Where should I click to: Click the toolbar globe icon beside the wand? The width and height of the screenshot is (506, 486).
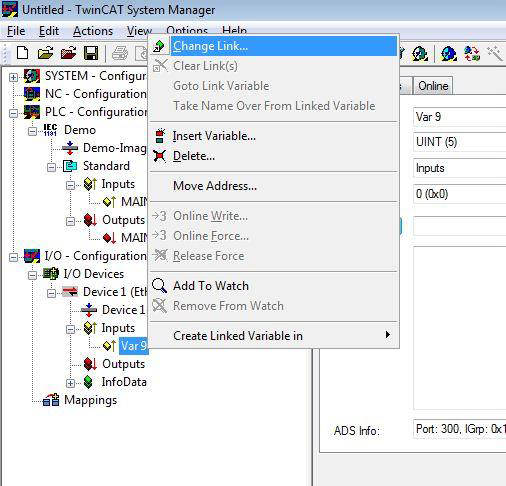pyautogui.click(x=449, y=53)
